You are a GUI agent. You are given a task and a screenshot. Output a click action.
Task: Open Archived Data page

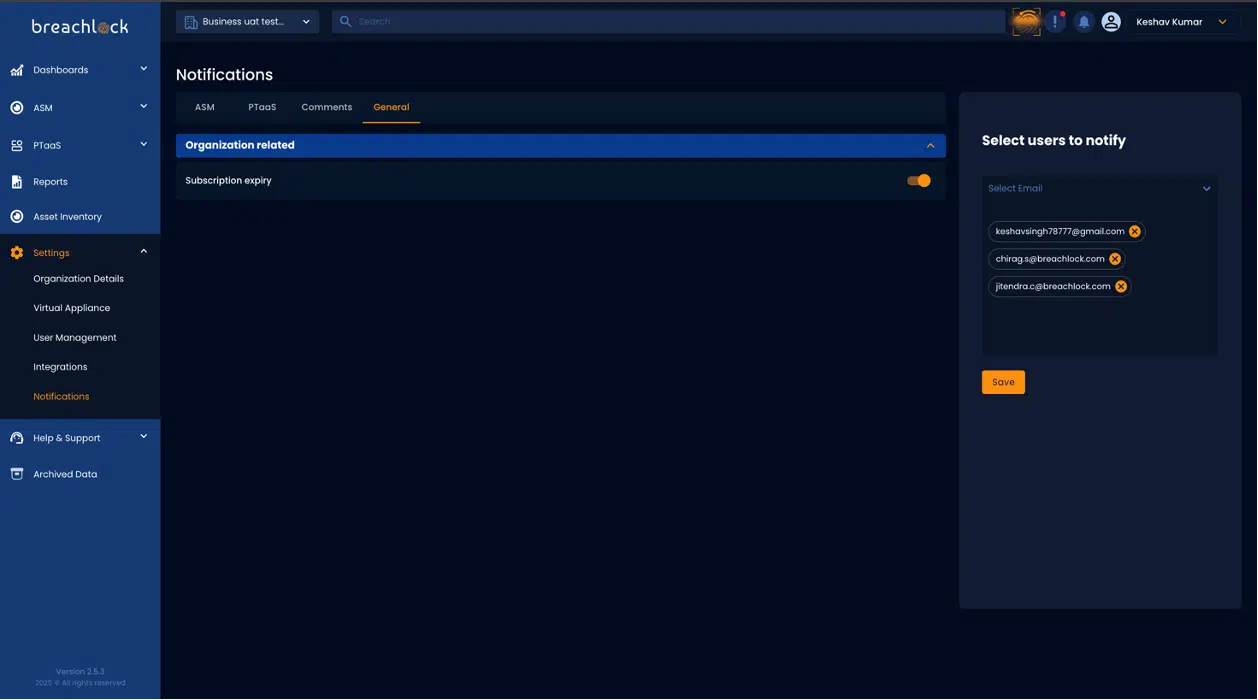coord(65,474)
